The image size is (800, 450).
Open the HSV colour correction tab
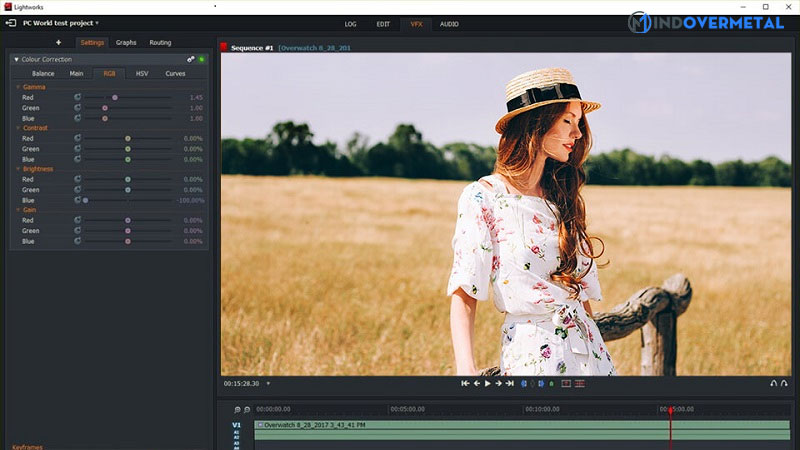tap(142, 73)
